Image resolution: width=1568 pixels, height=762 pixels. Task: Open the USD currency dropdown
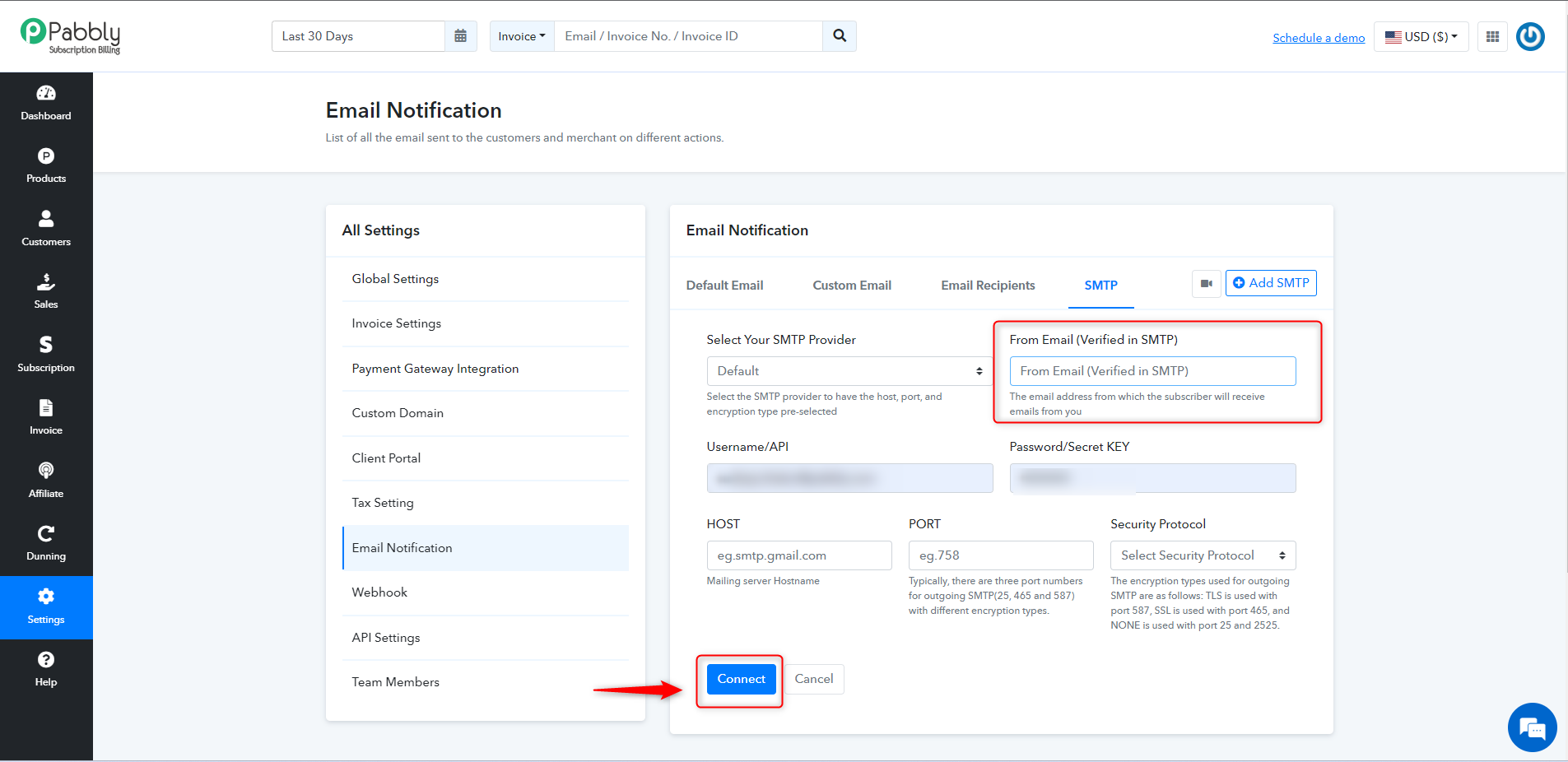[1421, 36]
